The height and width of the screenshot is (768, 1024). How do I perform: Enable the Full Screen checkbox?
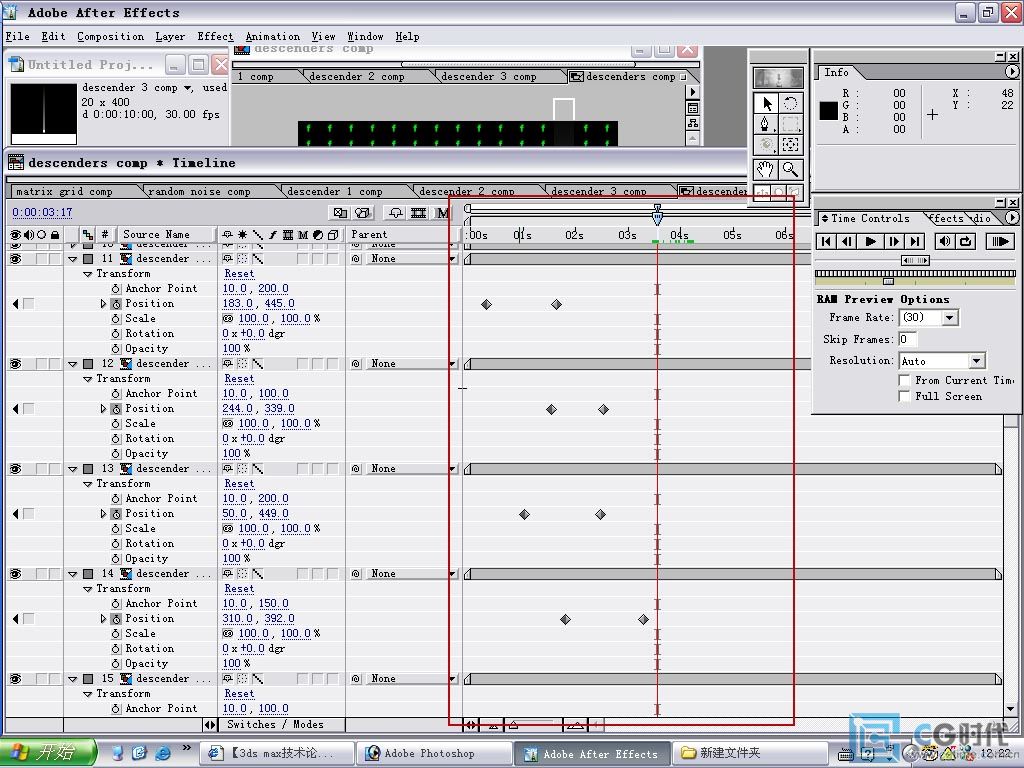click(904, 396)
